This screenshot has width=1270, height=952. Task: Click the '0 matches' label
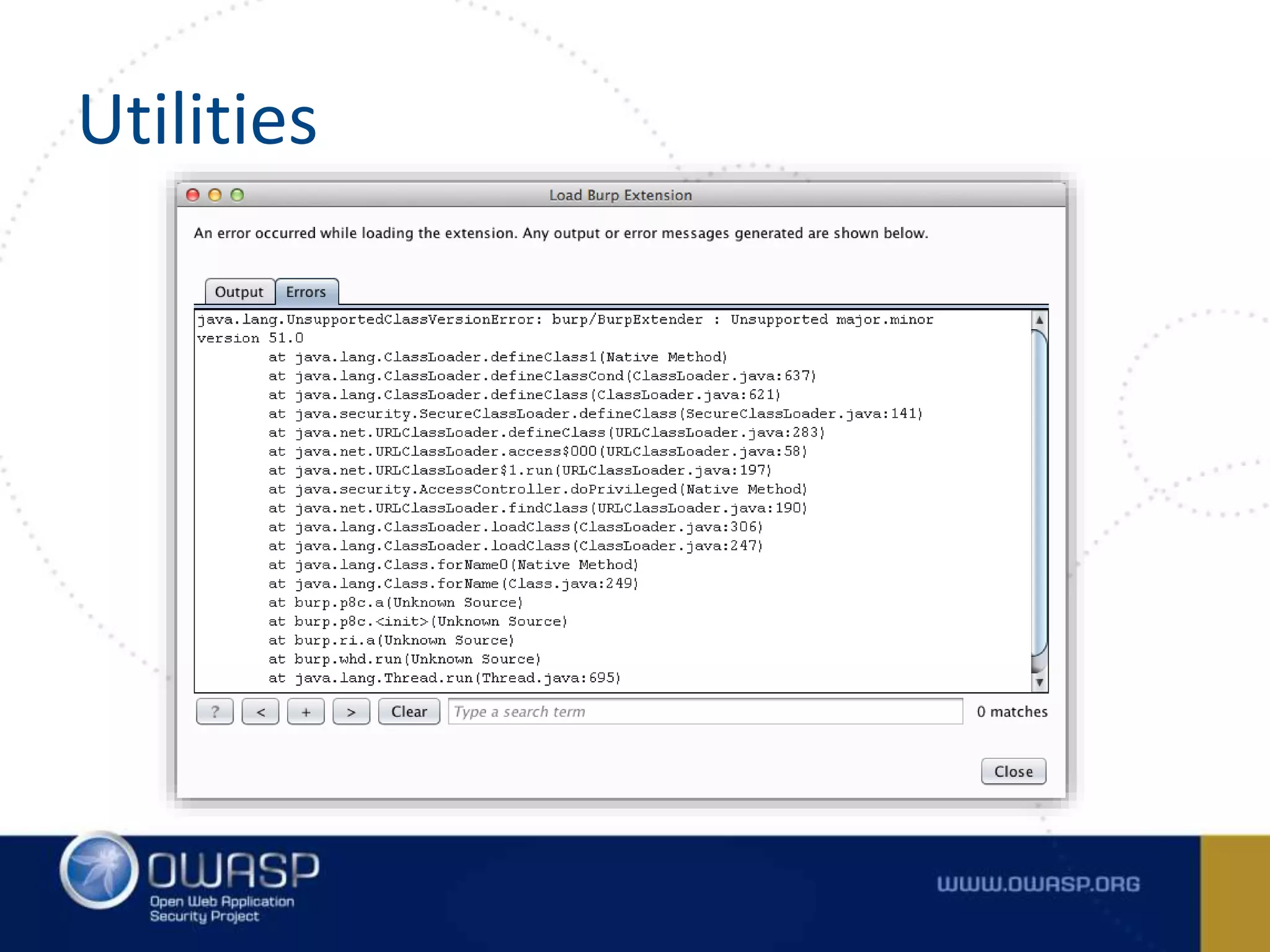coord(1012,712)
